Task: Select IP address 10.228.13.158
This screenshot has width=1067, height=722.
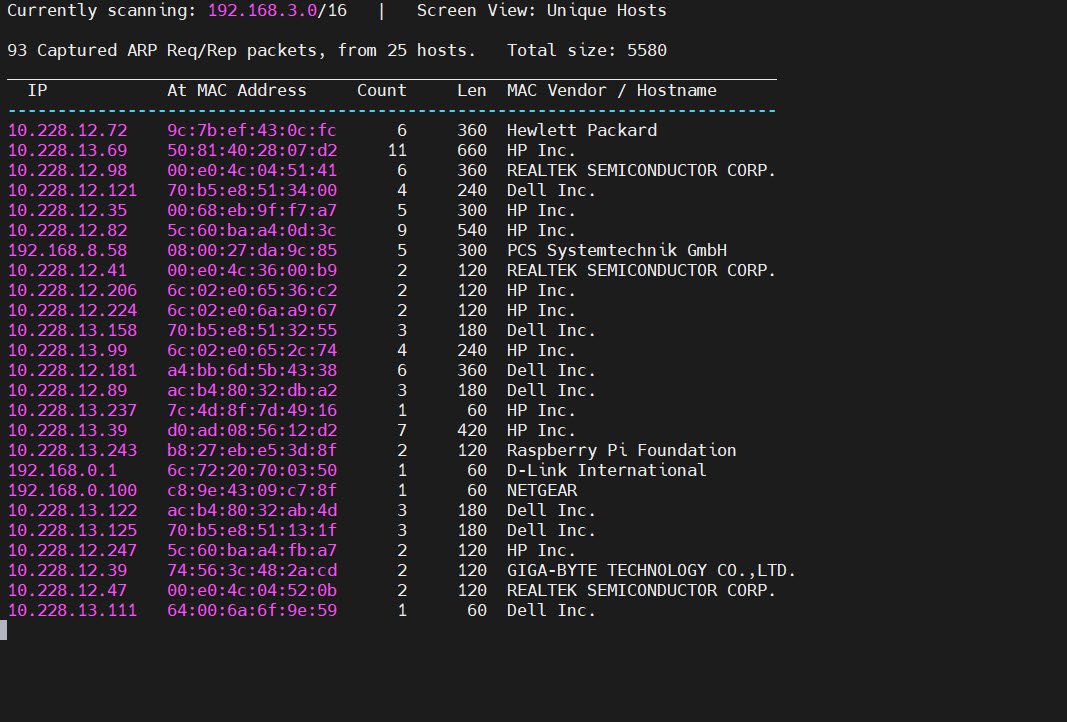Action: click(x=72, y=330)
